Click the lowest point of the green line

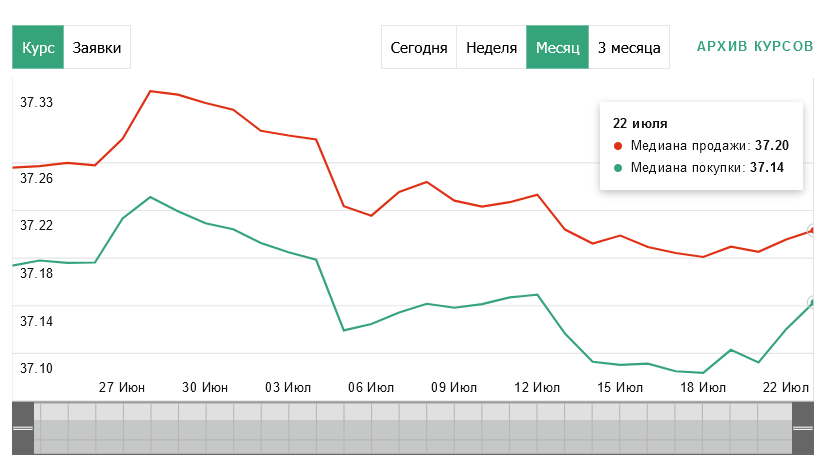704,373
